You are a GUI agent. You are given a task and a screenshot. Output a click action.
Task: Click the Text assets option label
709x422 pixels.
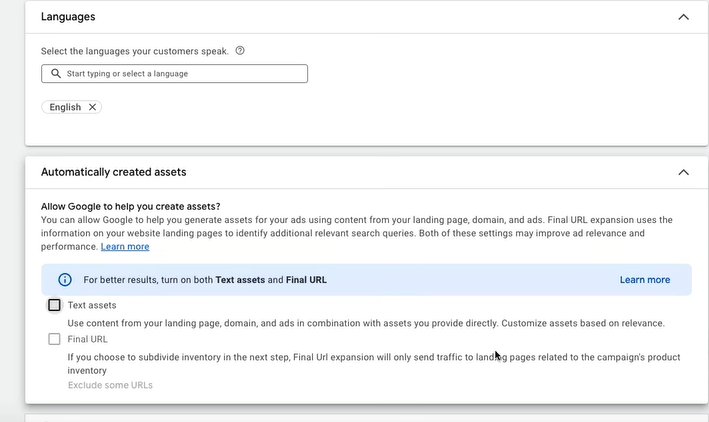click(92, 305)
